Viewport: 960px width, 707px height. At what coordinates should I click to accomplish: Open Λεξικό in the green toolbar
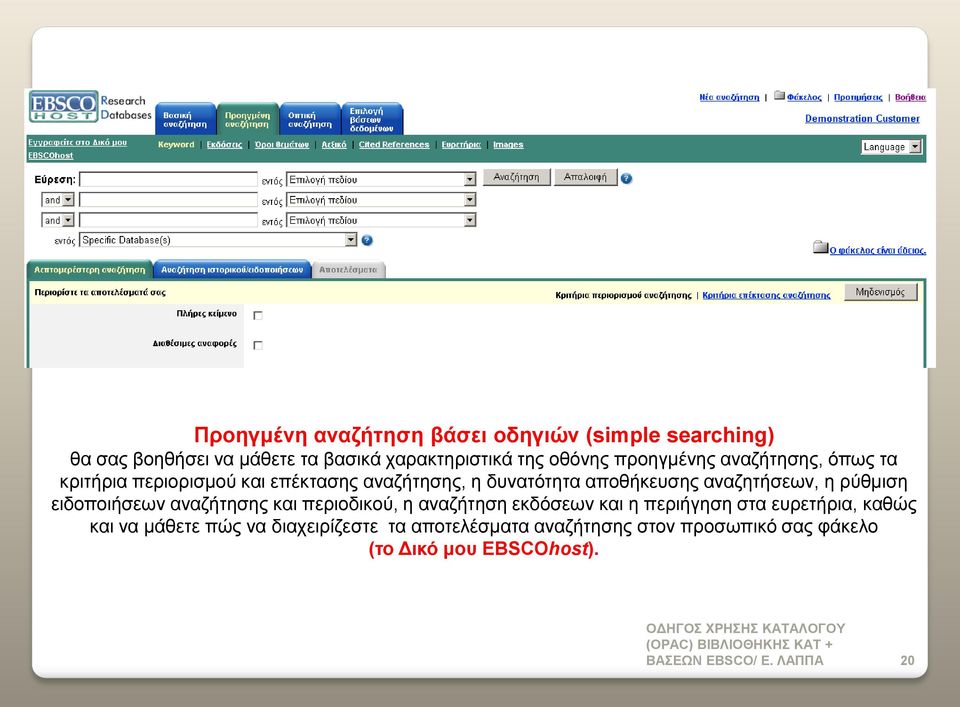[334, 144]
